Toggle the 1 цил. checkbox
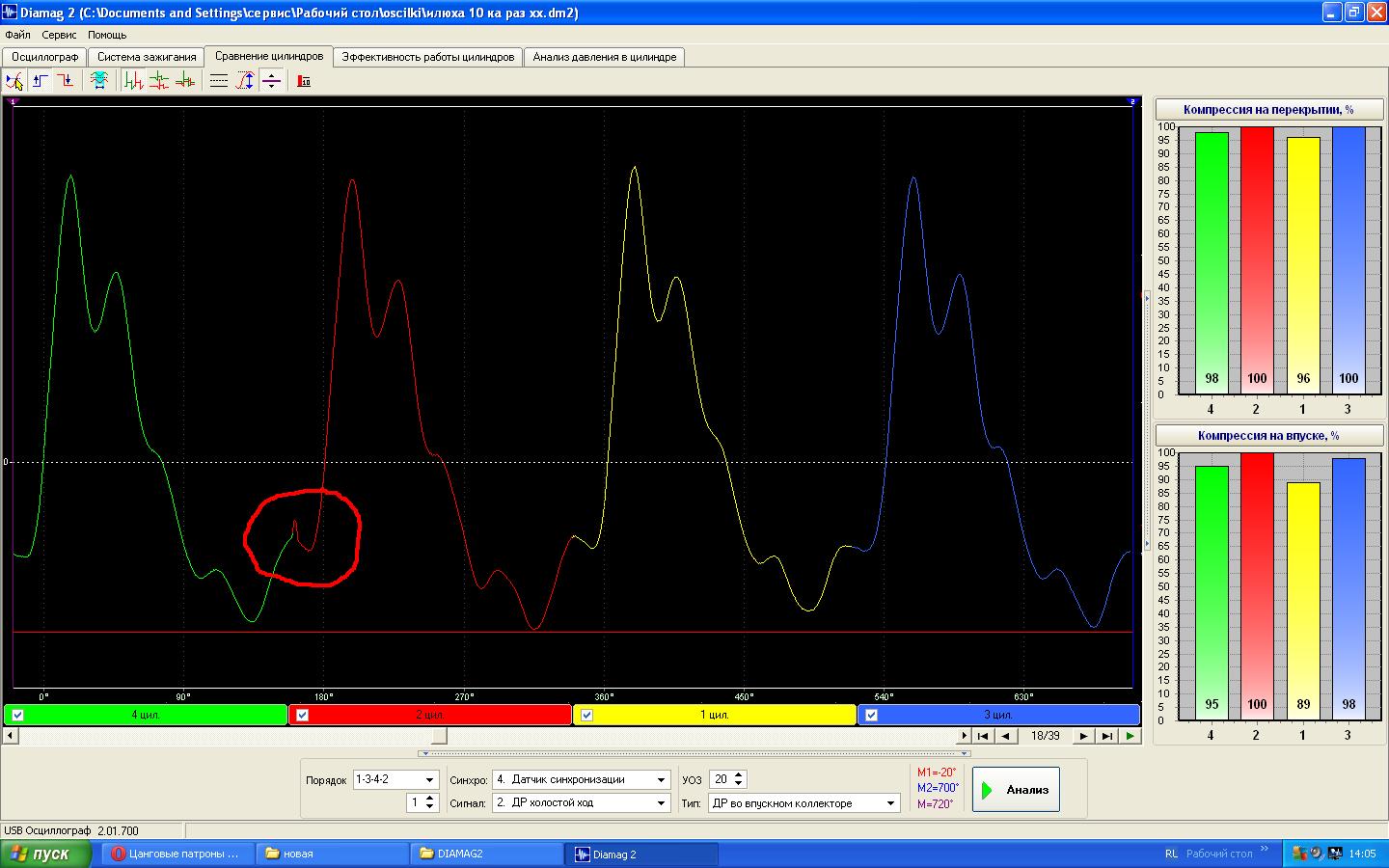Screen dimensions: 1389x868 (586, 715)
